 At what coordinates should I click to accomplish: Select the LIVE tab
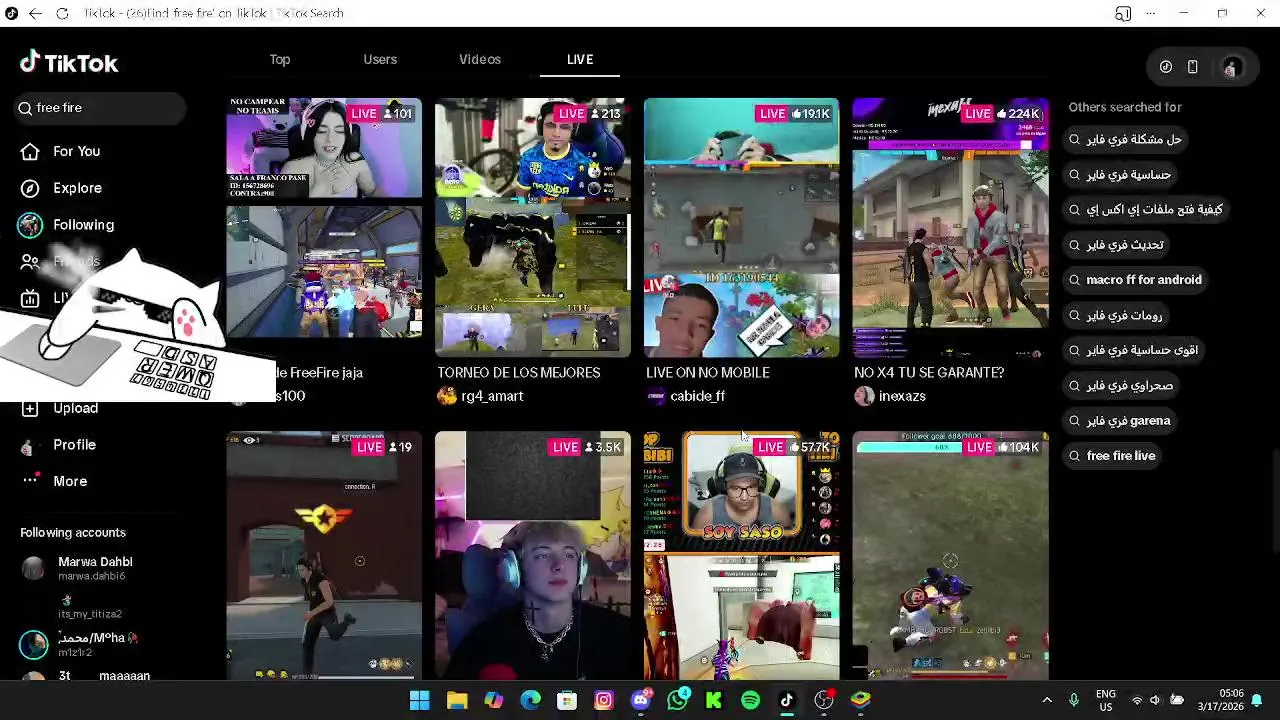tap(580, 59)
